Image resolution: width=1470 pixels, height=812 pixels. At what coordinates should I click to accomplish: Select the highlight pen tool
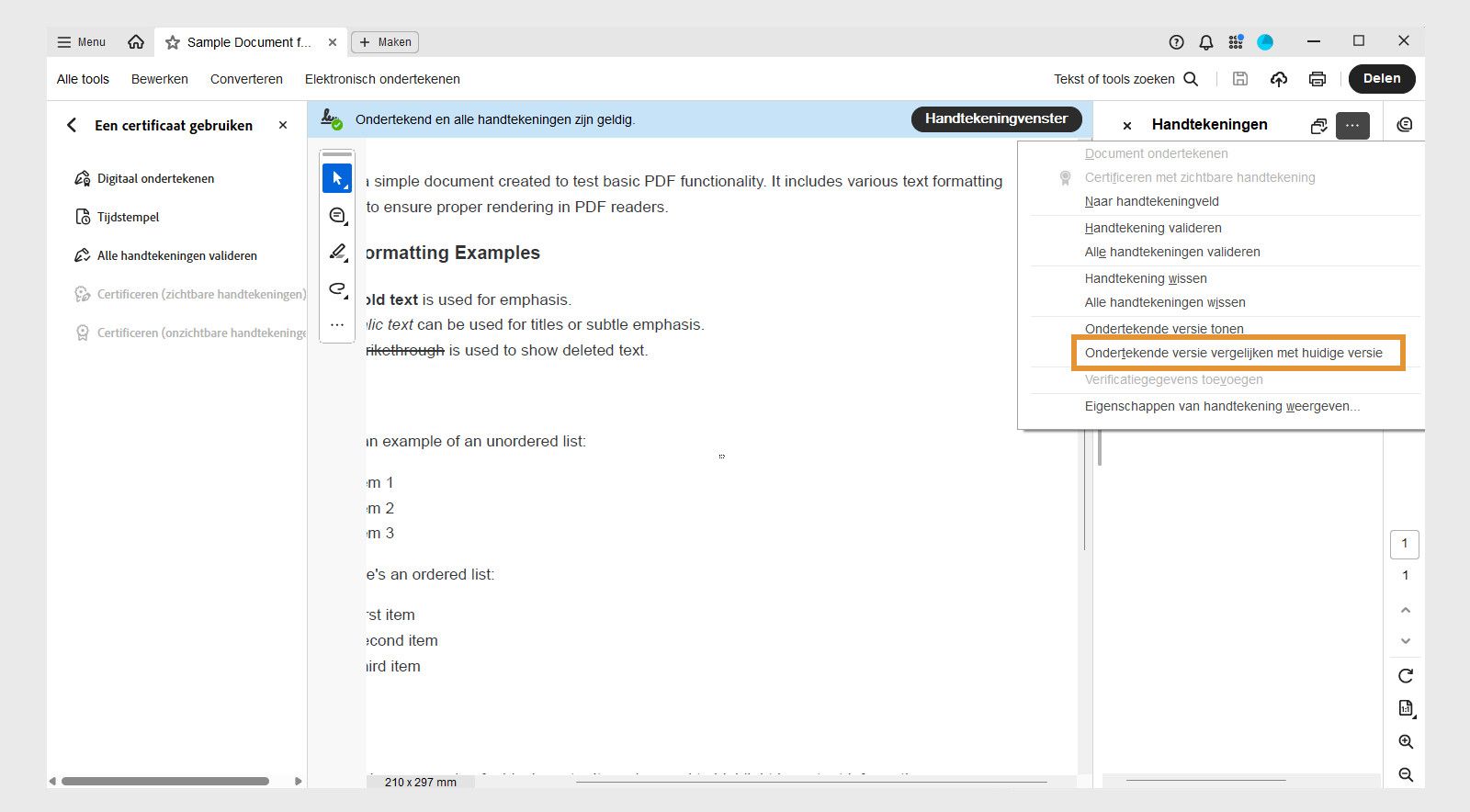(x=337, y=252)
